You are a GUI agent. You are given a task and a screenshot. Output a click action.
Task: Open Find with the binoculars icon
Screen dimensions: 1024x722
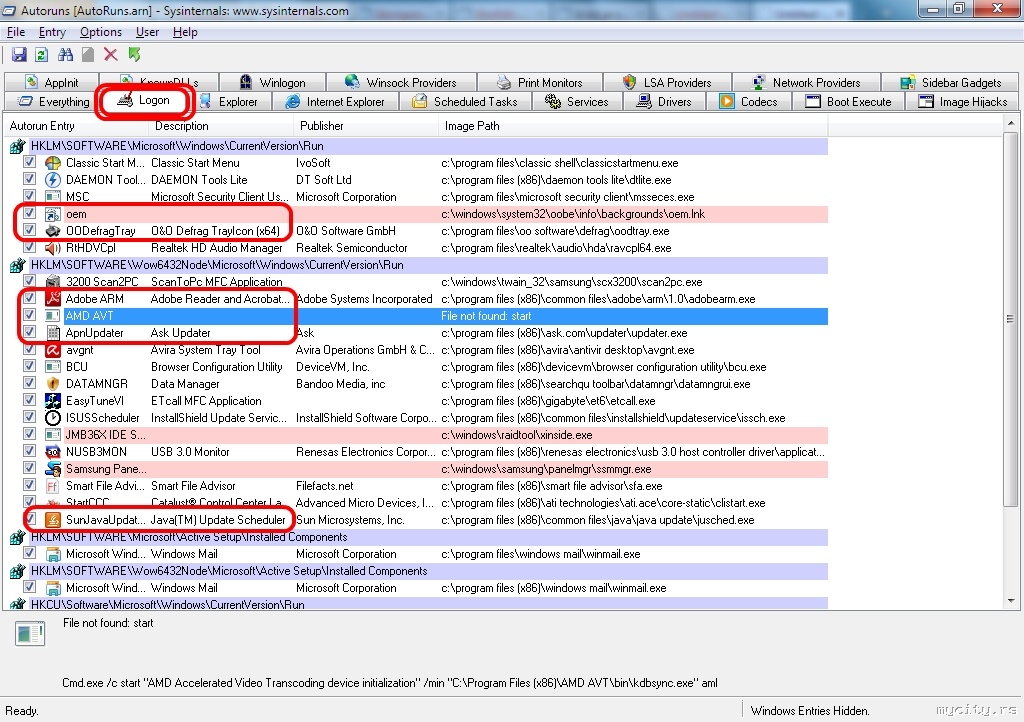[65, 55]
